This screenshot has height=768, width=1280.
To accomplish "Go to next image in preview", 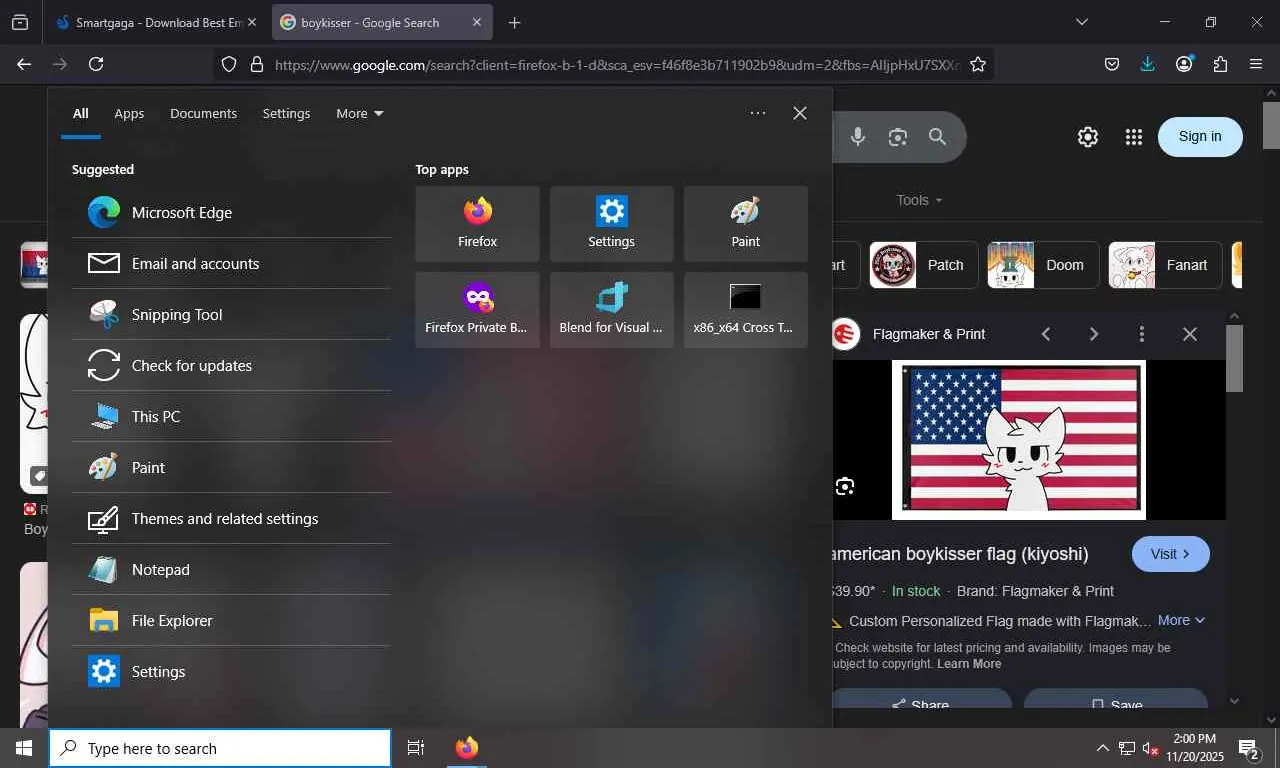I will tap(1094, 334).
